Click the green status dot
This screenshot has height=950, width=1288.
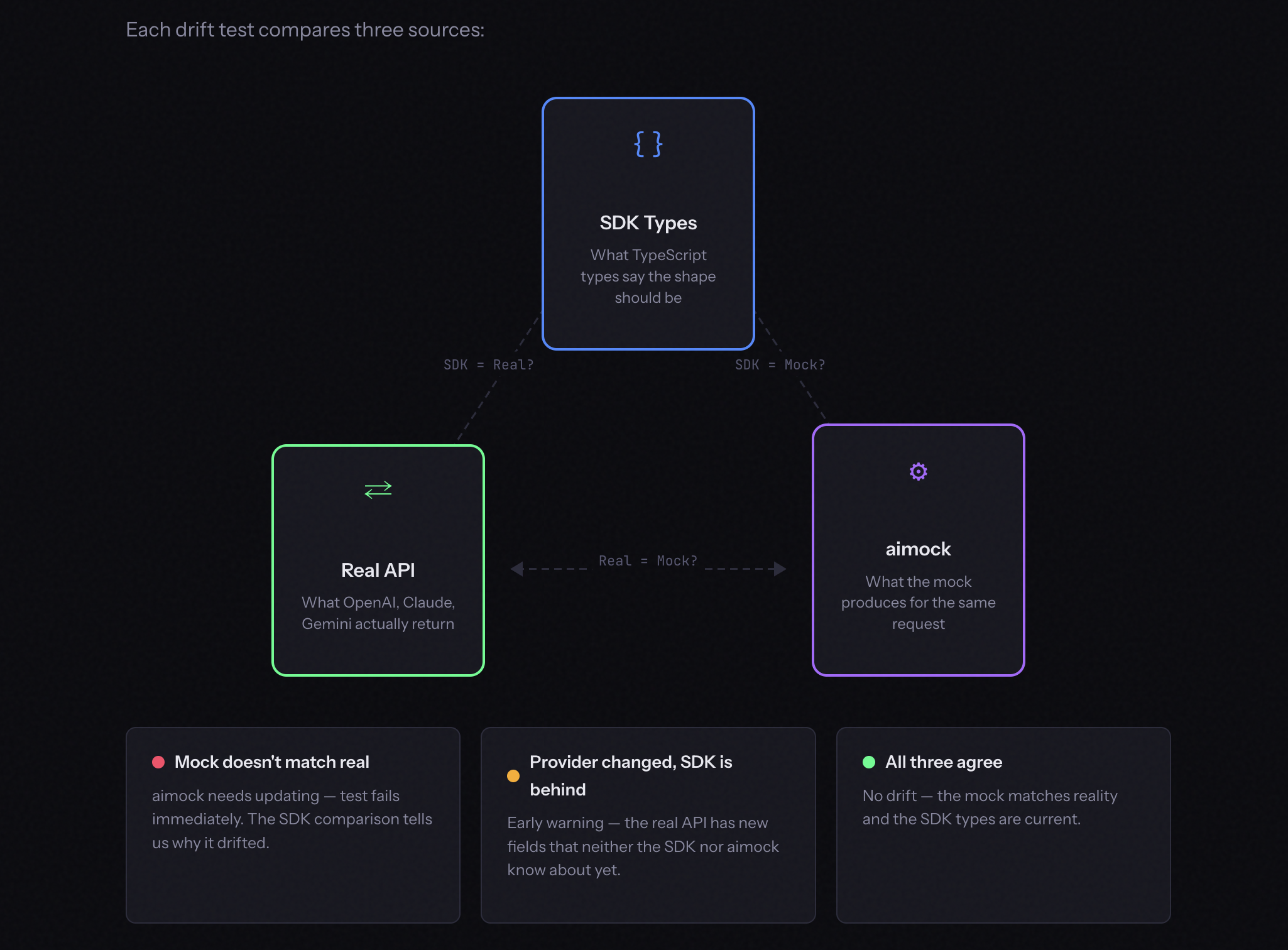(x=869, y=762)
